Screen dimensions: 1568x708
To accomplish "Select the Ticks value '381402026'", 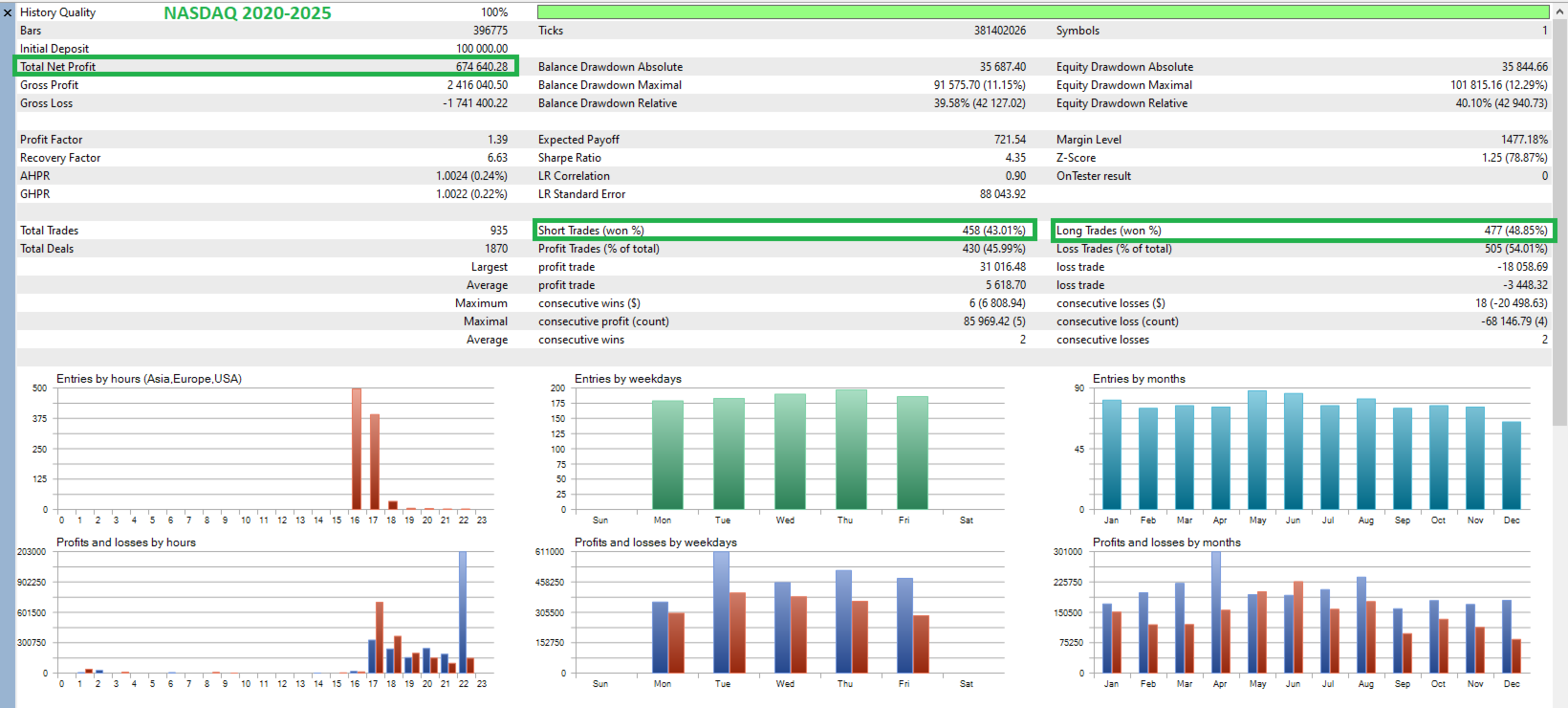I will (1000, 31).
